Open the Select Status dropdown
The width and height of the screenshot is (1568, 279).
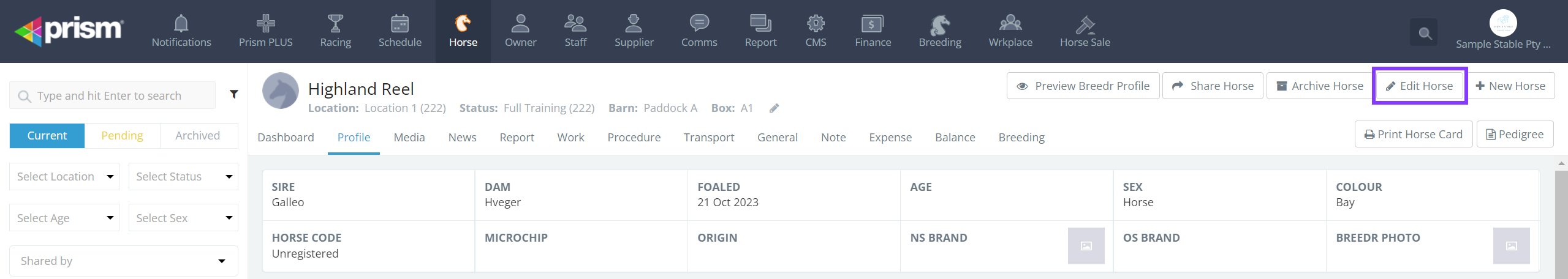coord(183,176)
